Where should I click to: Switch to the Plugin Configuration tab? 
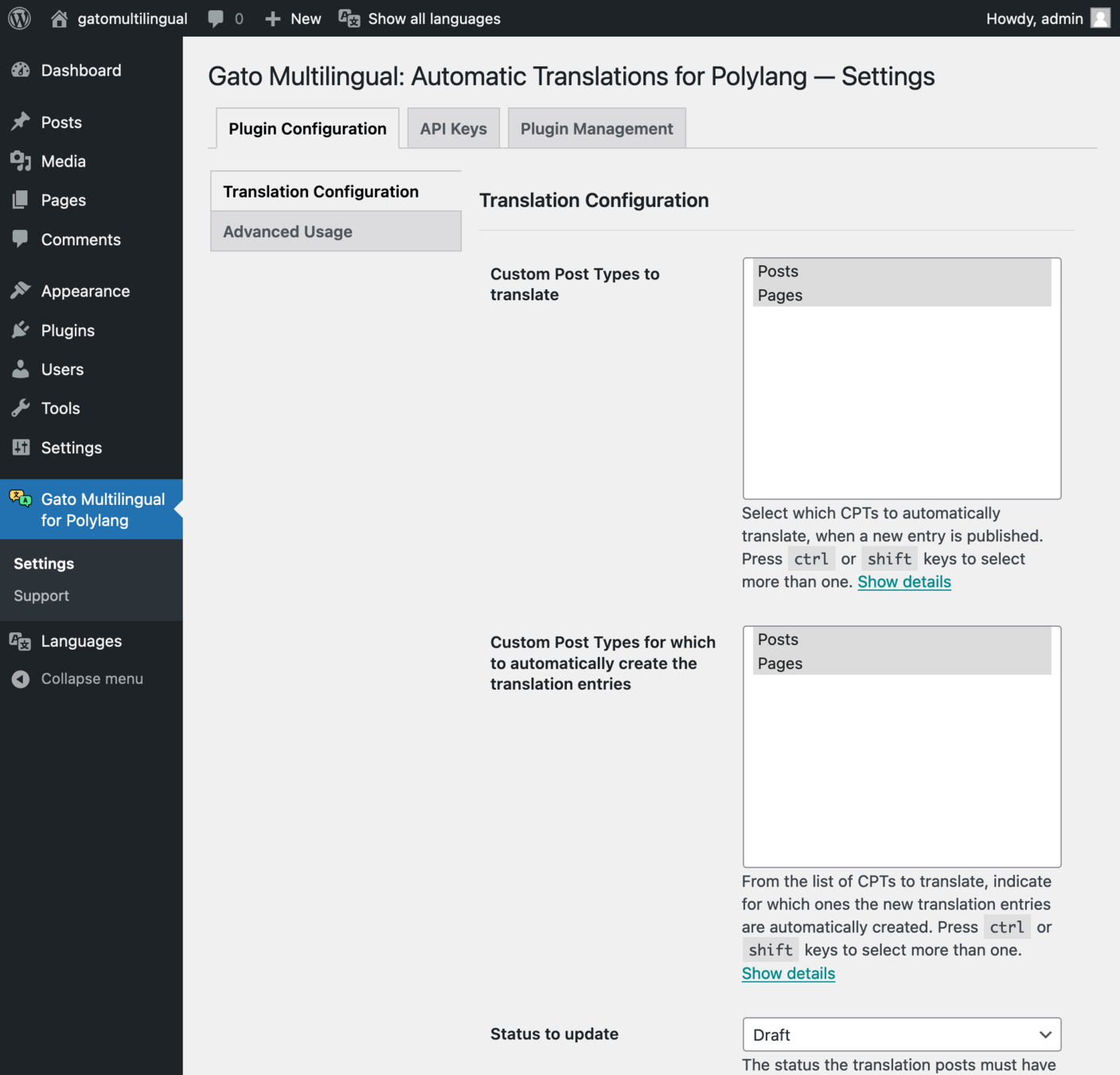tap(307, 128)
